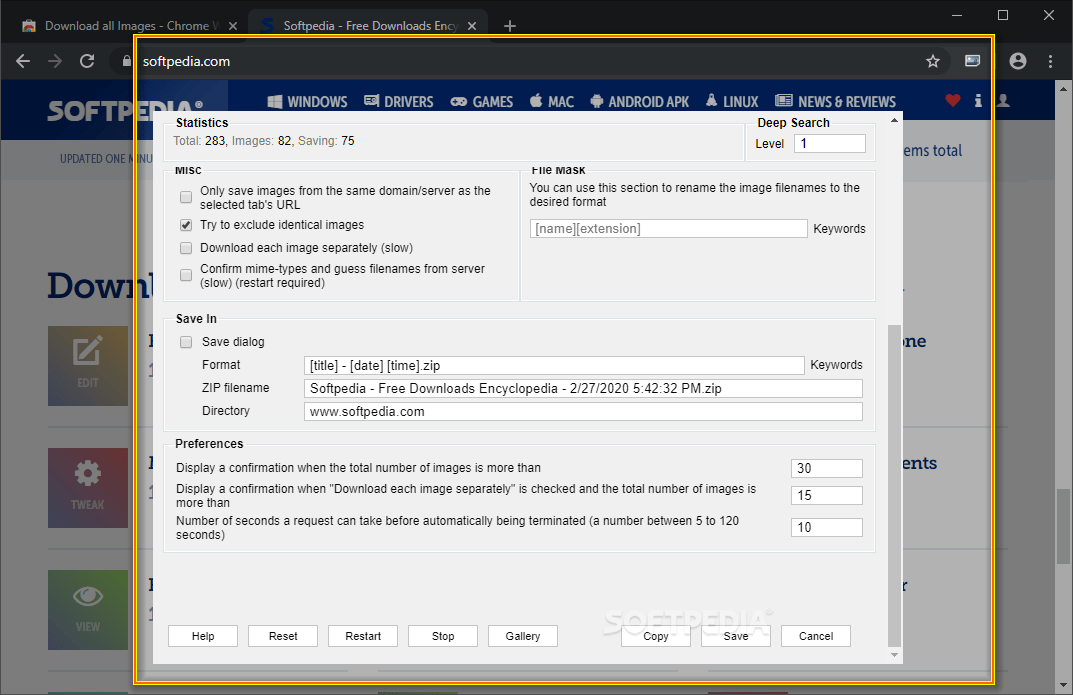
Task: Open the Download all Images extension icon
Action: (x=972, y=61)
